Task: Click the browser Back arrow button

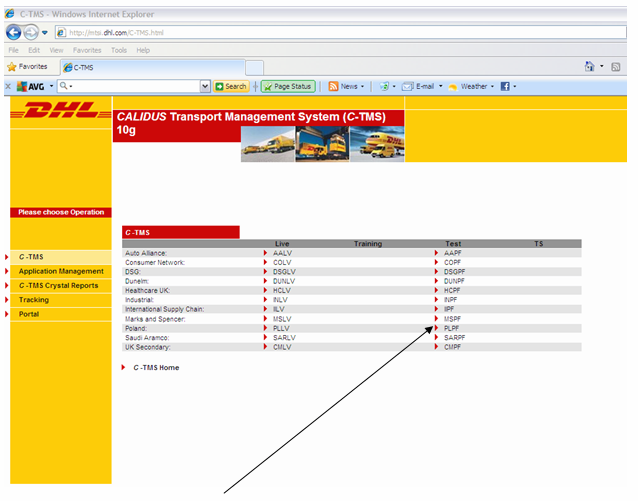Action: (14, 32)
